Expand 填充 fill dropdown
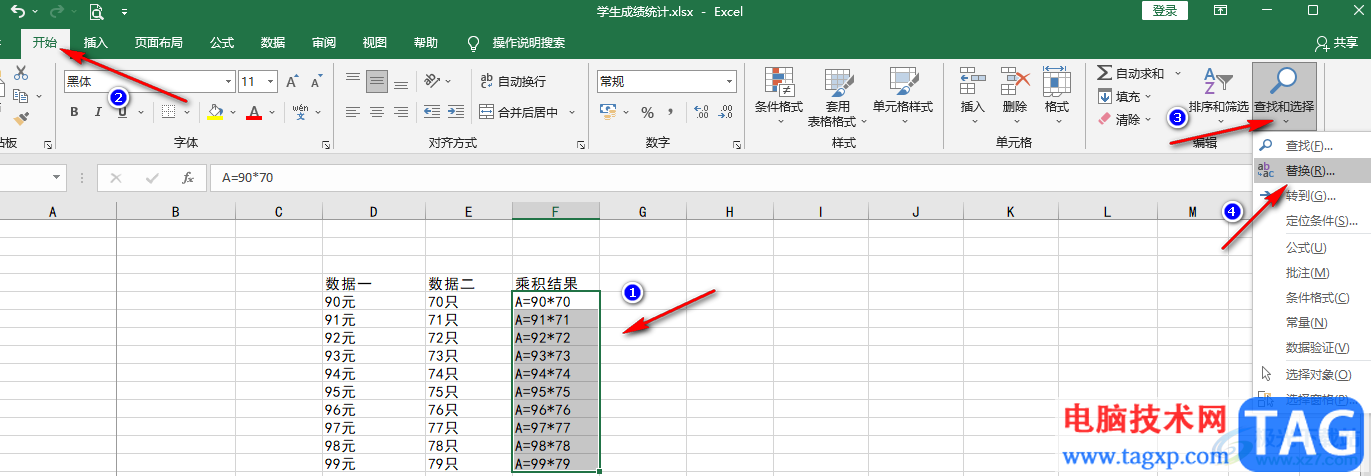1371x476 pixels. tap(1148, 97)
